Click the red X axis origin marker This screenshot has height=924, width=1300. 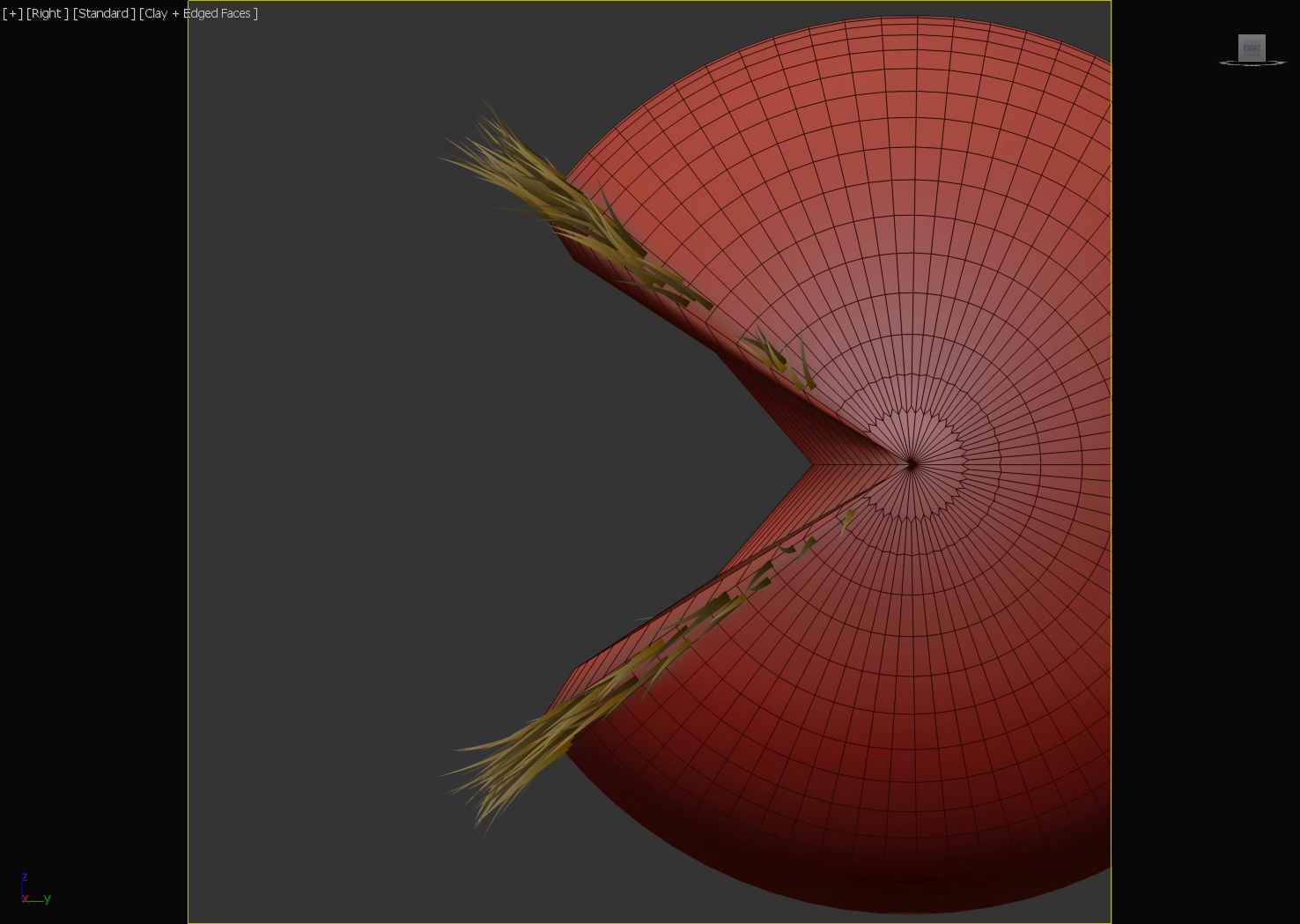(x=26, y=898)
